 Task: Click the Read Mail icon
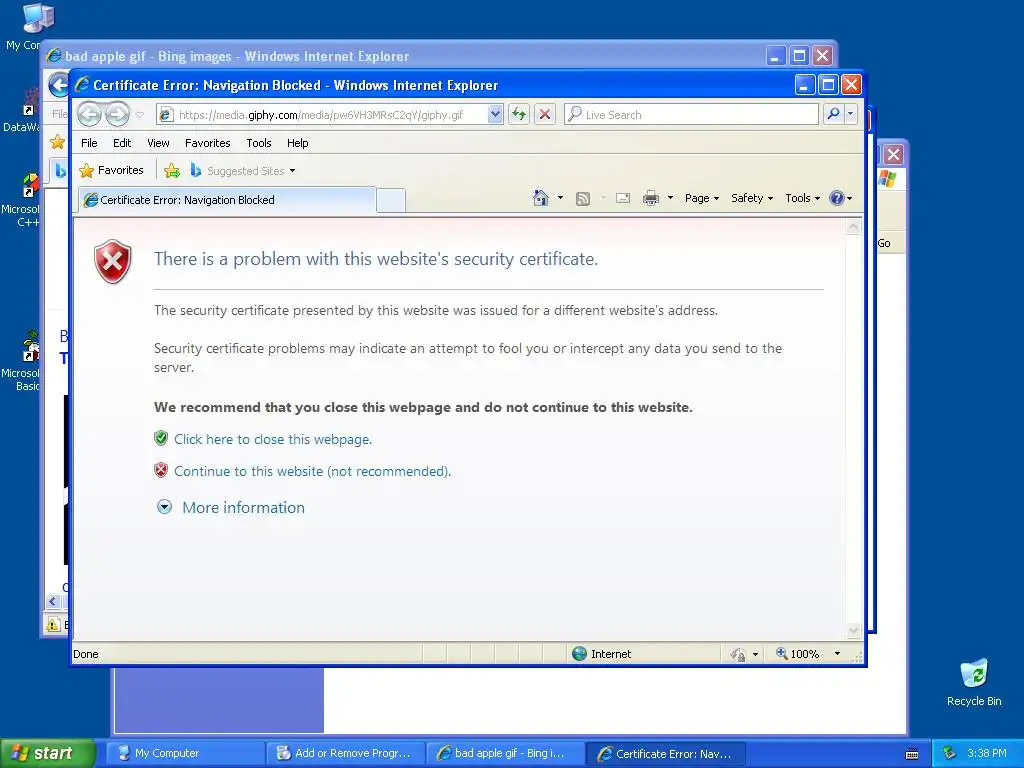point(623,198)
